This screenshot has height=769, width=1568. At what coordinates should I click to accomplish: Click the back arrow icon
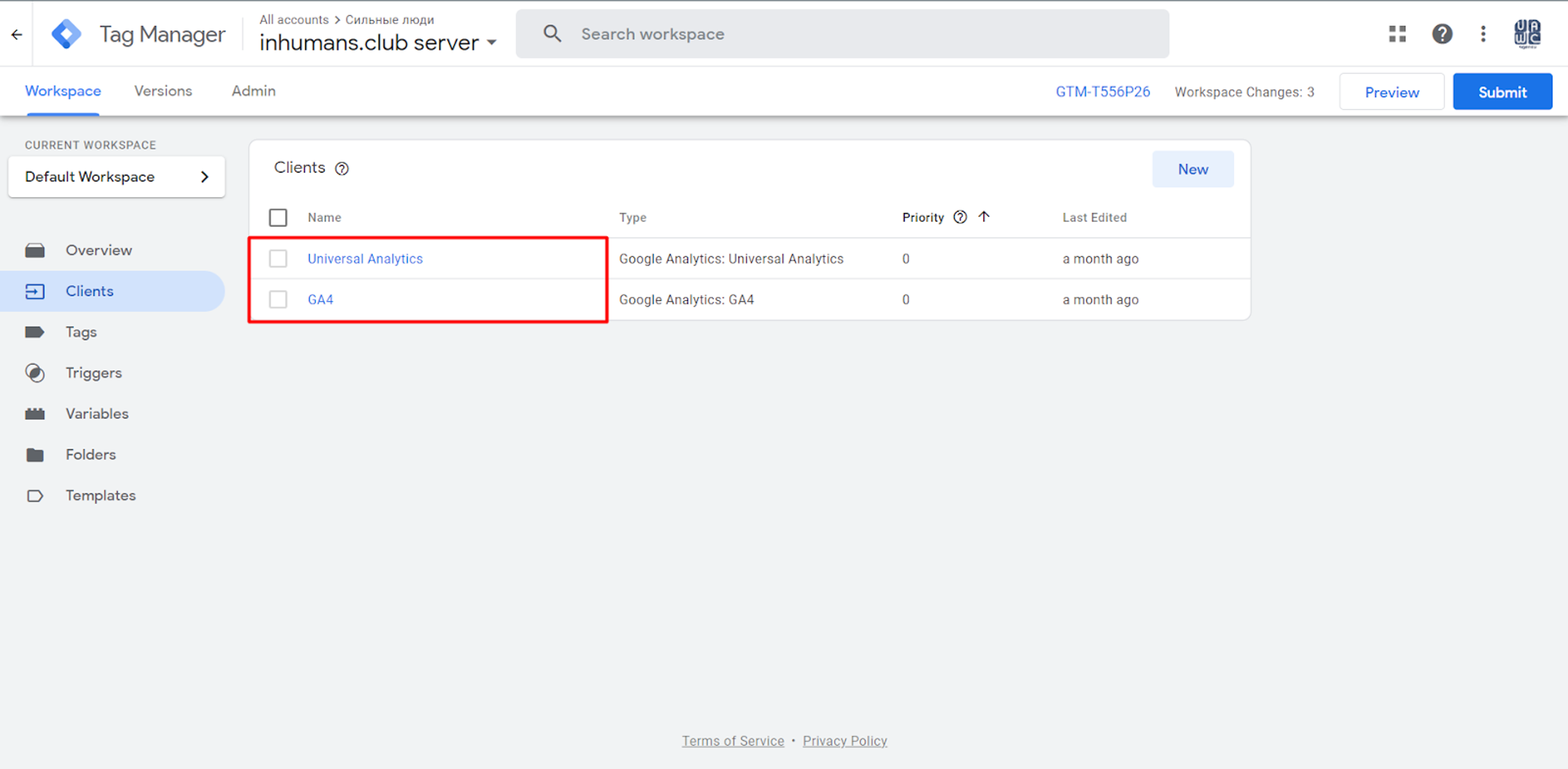[17, 35]
